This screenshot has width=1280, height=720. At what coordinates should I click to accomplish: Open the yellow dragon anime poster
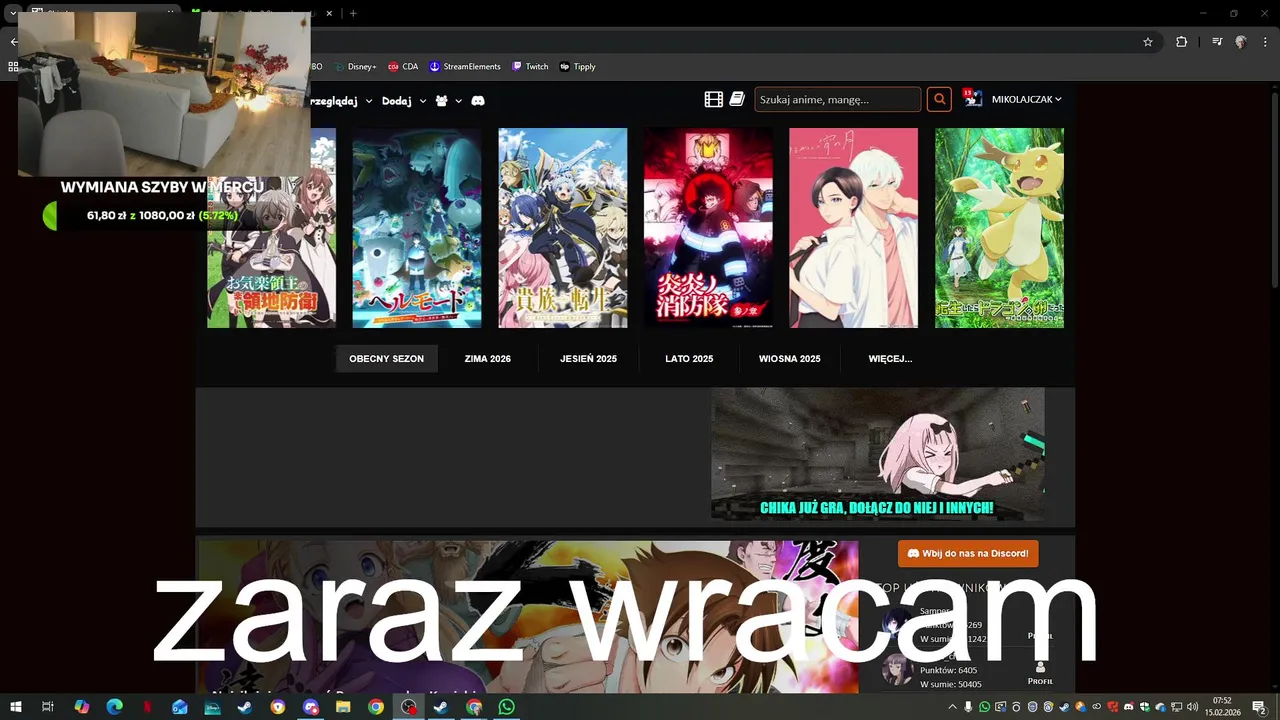click(999, 228)
